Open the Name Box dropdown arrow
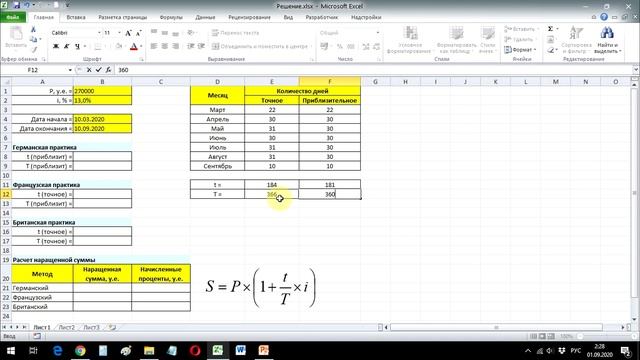 70,70
